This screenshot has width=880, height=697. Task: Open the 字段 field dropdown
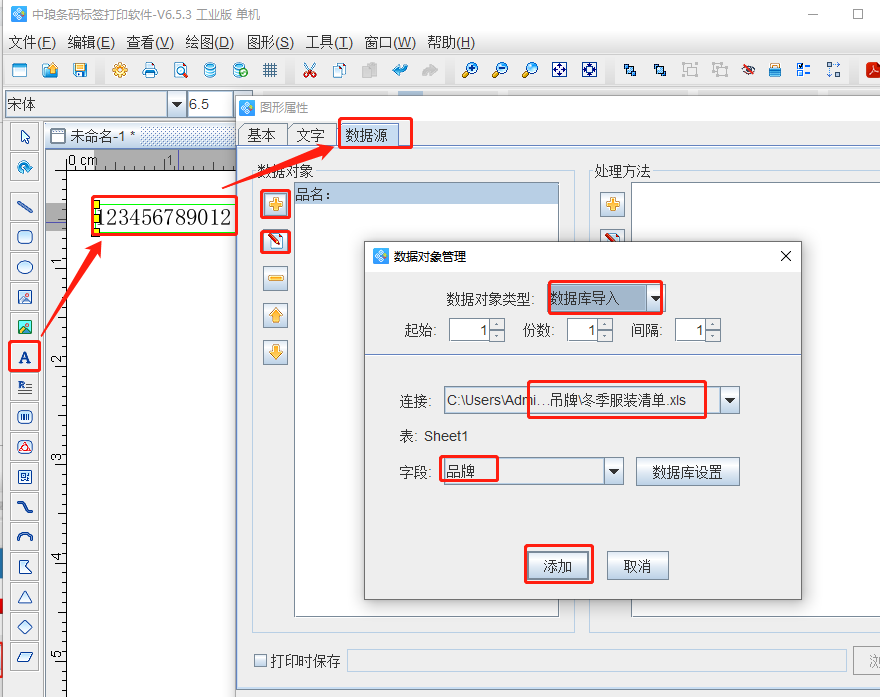(x=614, y=472)
